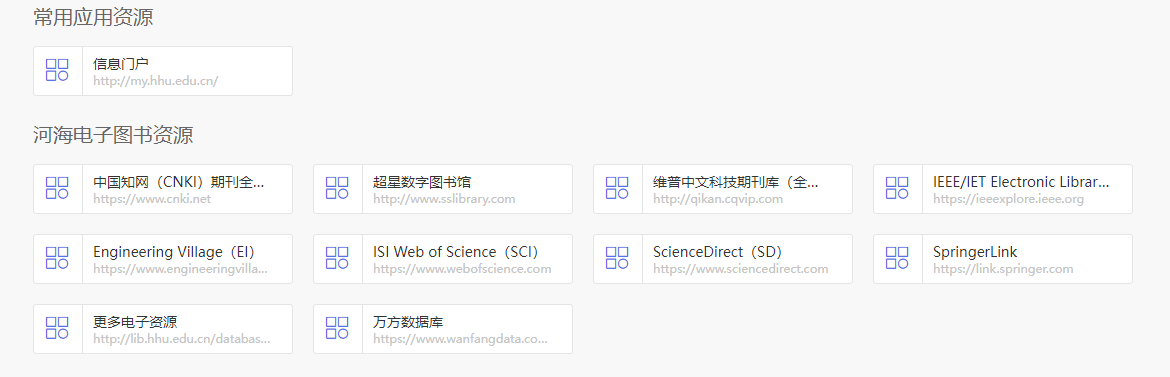Click the ScienceDirect (SD) icon

pos(617,258)
